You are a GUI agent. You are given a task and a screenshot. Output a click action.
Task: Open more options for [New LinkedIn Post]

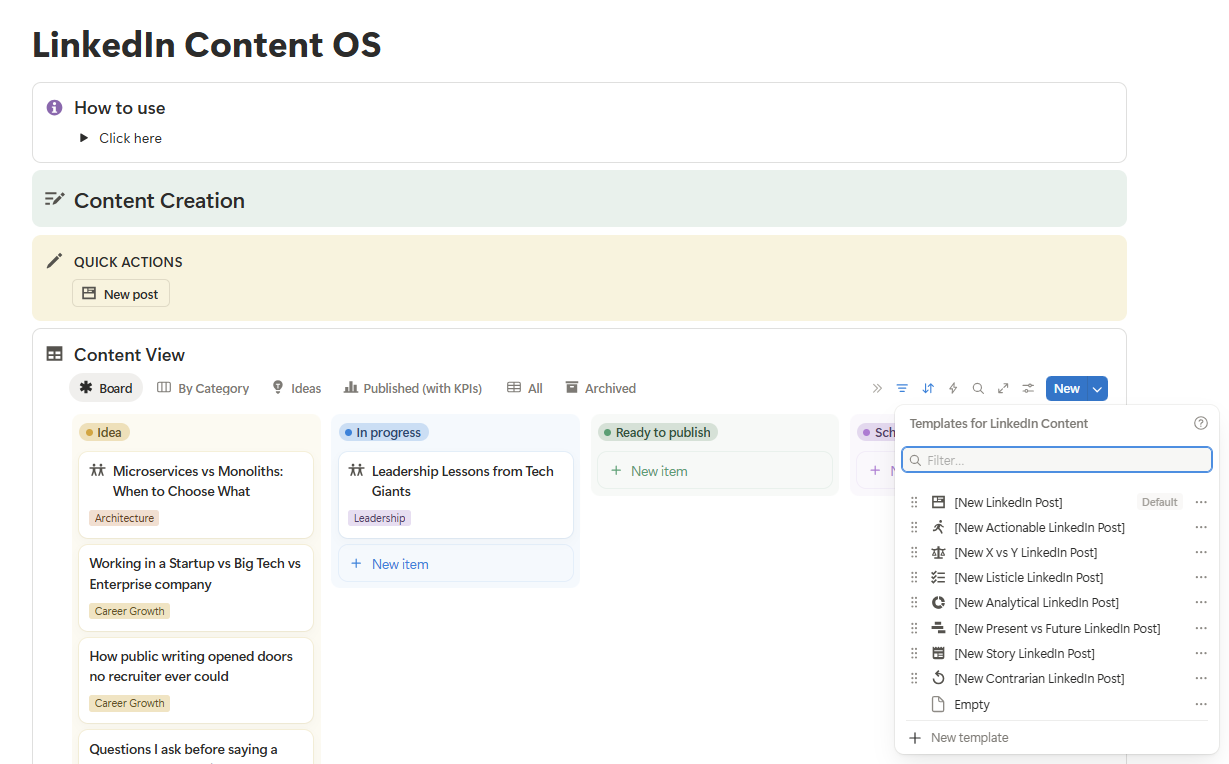tap(1201, 502)
